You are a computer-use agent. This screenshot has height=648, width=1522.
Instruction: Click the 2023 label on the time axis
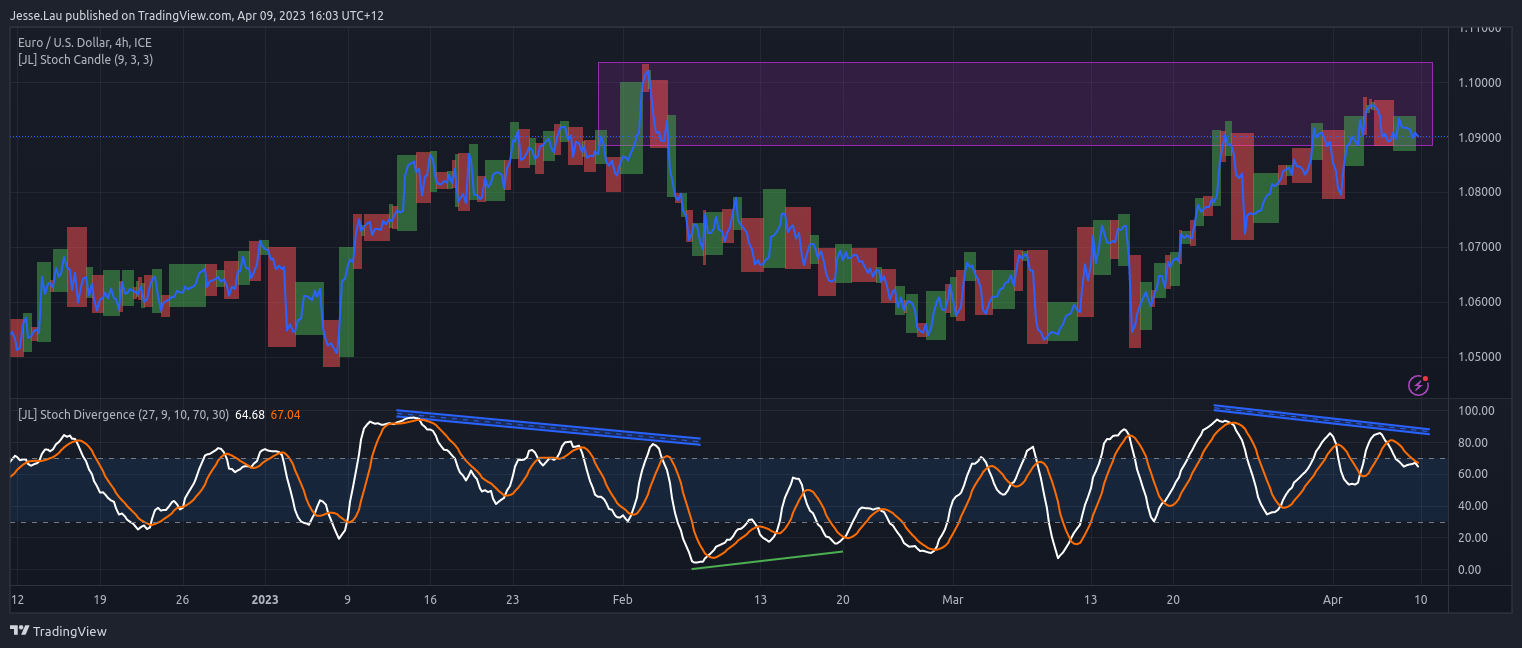[x=265, y=600]
